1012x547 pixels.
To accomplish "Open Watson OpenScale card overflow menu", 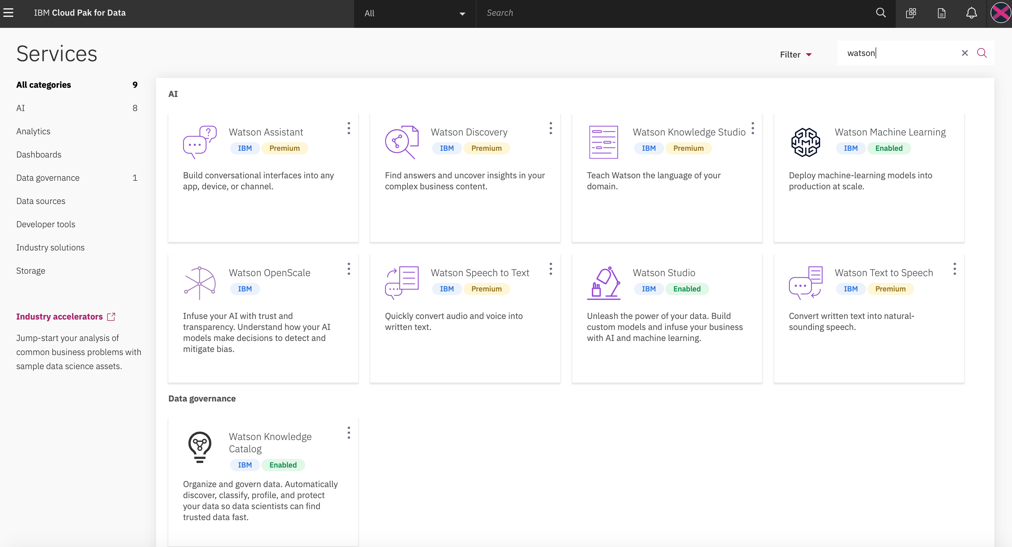I will click(x=349, y=269).
